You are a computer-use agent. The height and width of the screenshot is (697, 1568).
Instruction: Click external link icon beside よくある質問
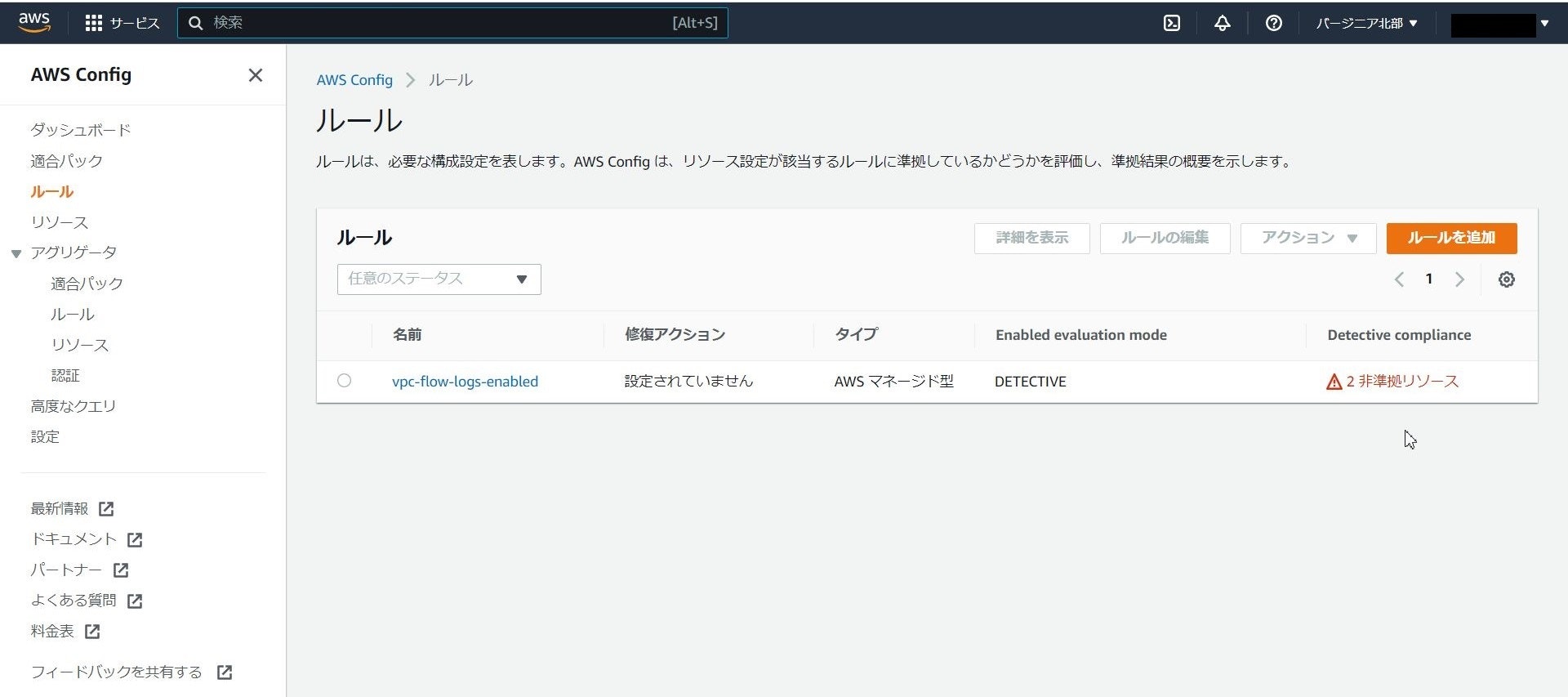pos(135,601)
